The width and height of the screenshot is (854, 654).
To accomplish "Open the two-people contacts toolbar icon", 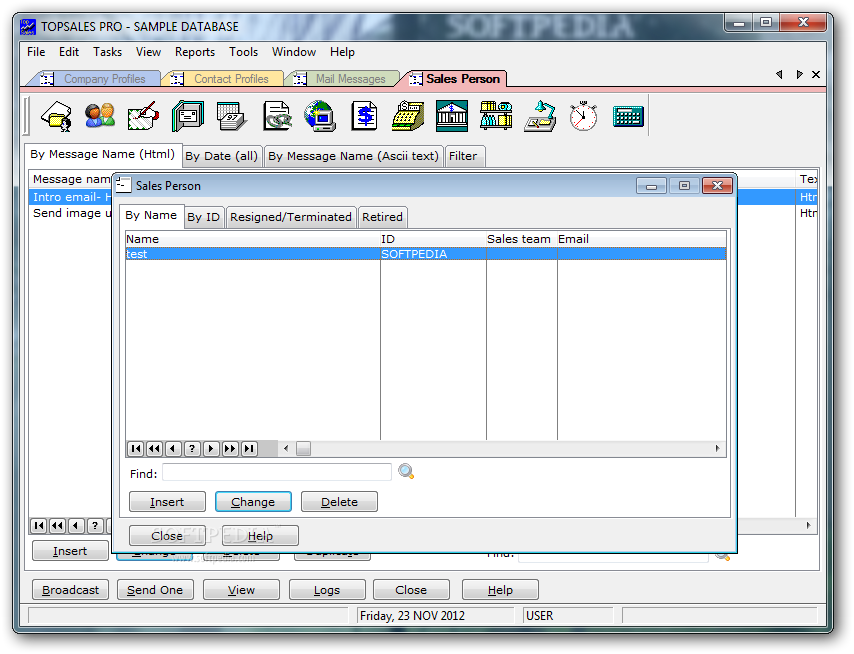I will pos(100,116).
